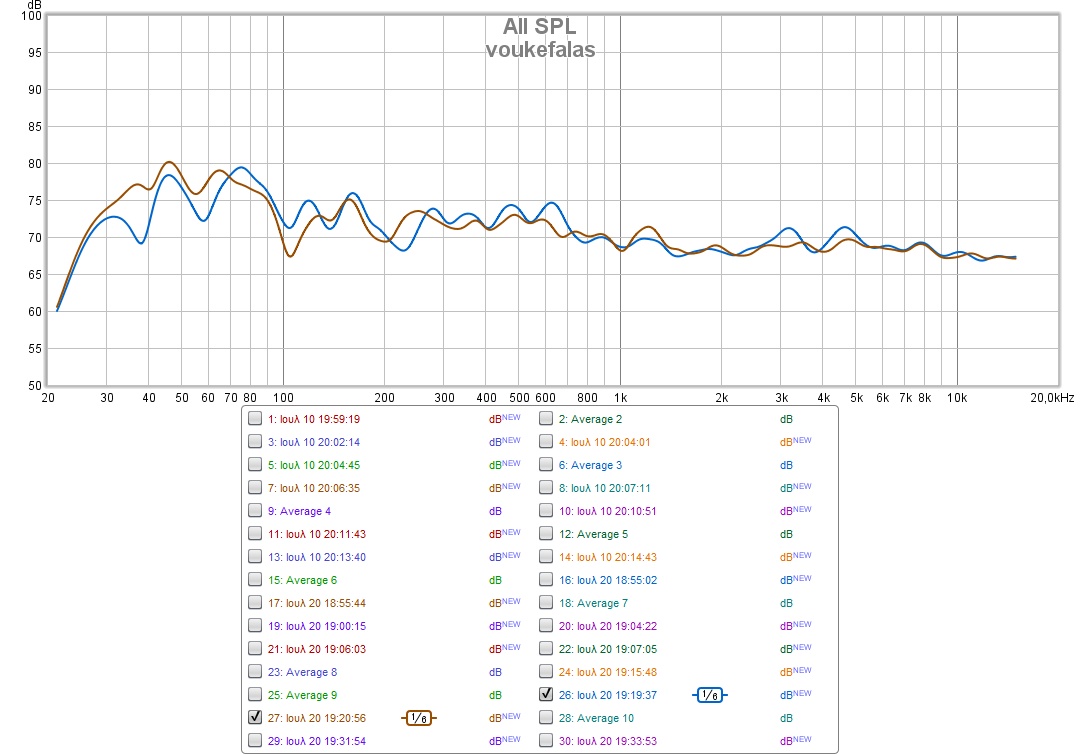Select the label '27: Ιουλ 20 19:20:56'
The height and width of the screenshot is (755, 1081).
coord(316,718)
